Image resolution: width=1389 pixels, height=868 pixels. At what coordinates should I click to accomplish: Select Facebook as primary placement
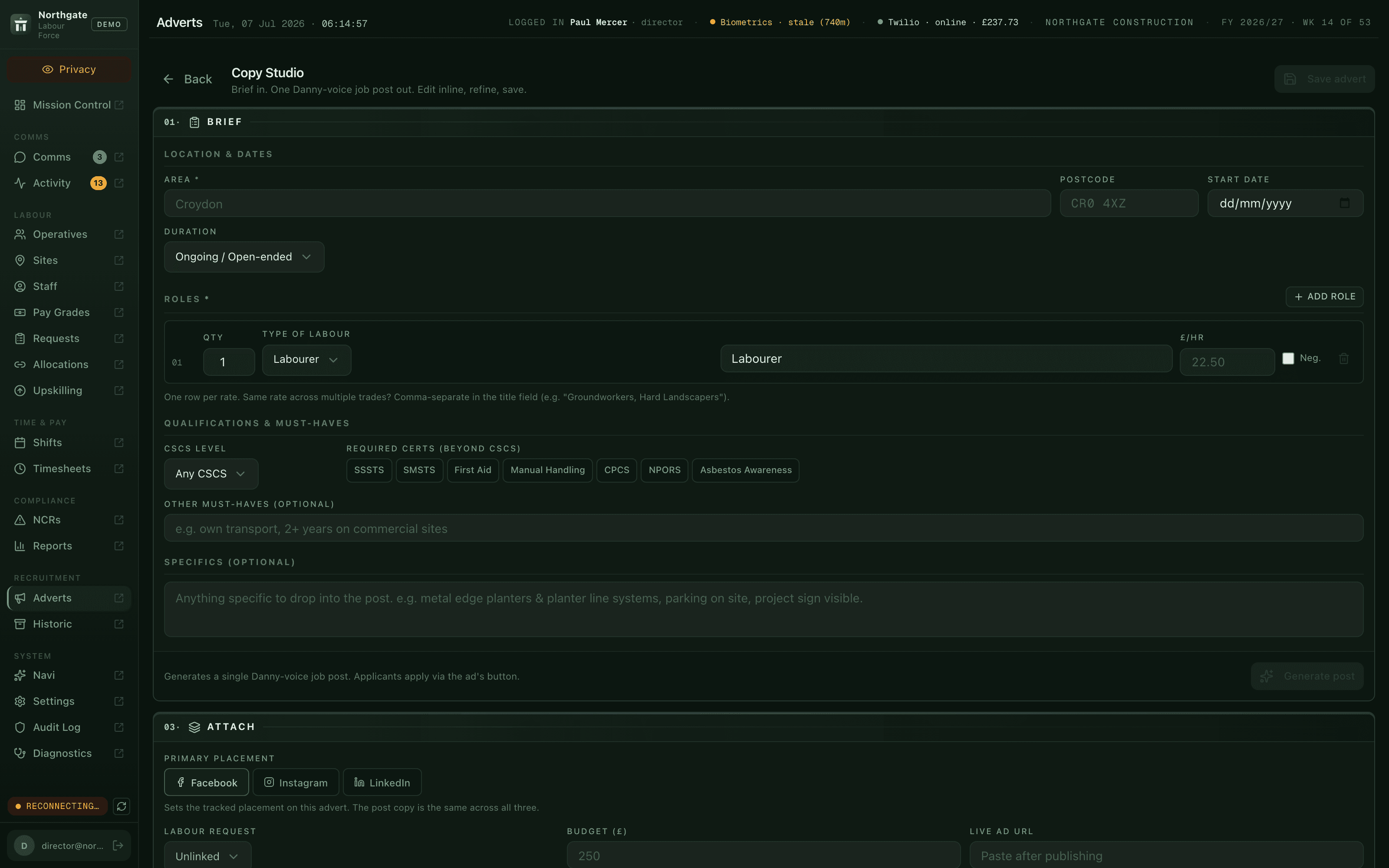tap(207, 783)
